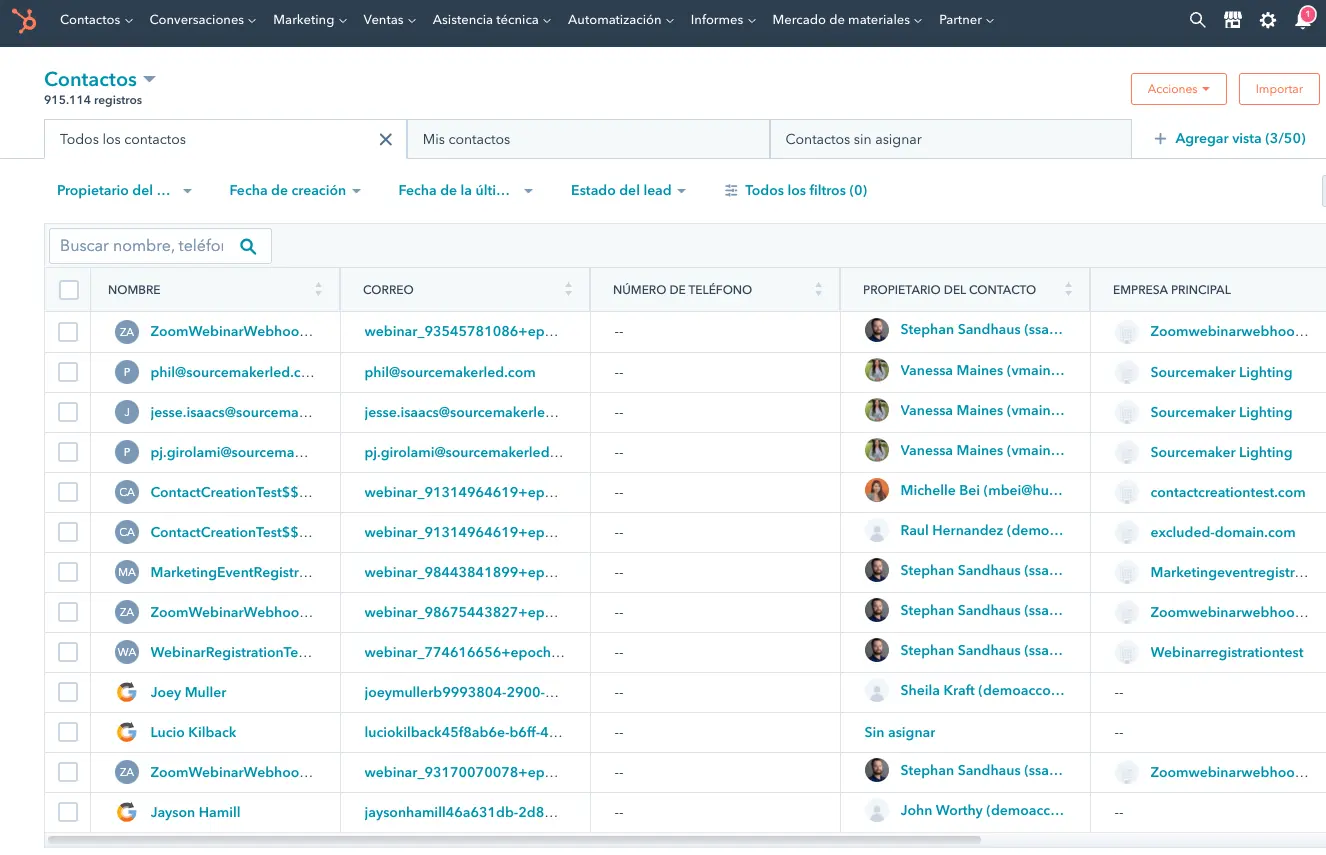Image resolution: width=1326 pixels, height=855 pixels.
Task: Expand the 'Fecha de creación' filter dropdown
Action: click(x=295, y=191)
